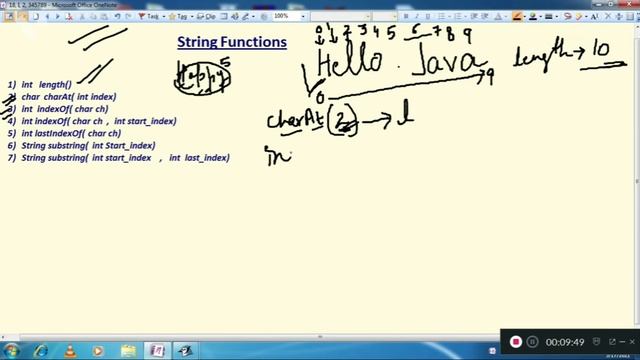Toggle Underline formatting

(x=428, y=16)
